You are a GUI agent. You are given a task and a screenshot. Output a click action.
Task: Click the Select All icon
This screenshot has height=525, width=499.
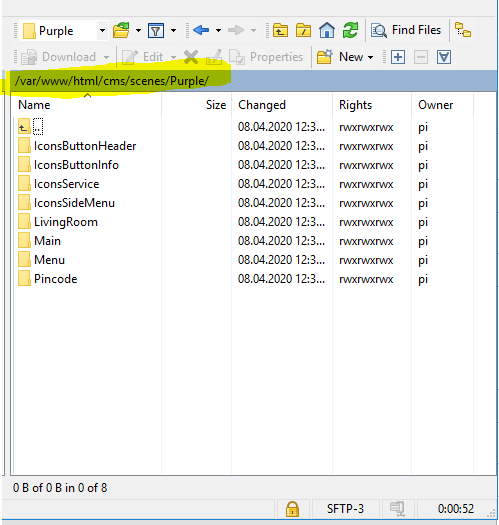pyautogui.click(x=444, y=57)
